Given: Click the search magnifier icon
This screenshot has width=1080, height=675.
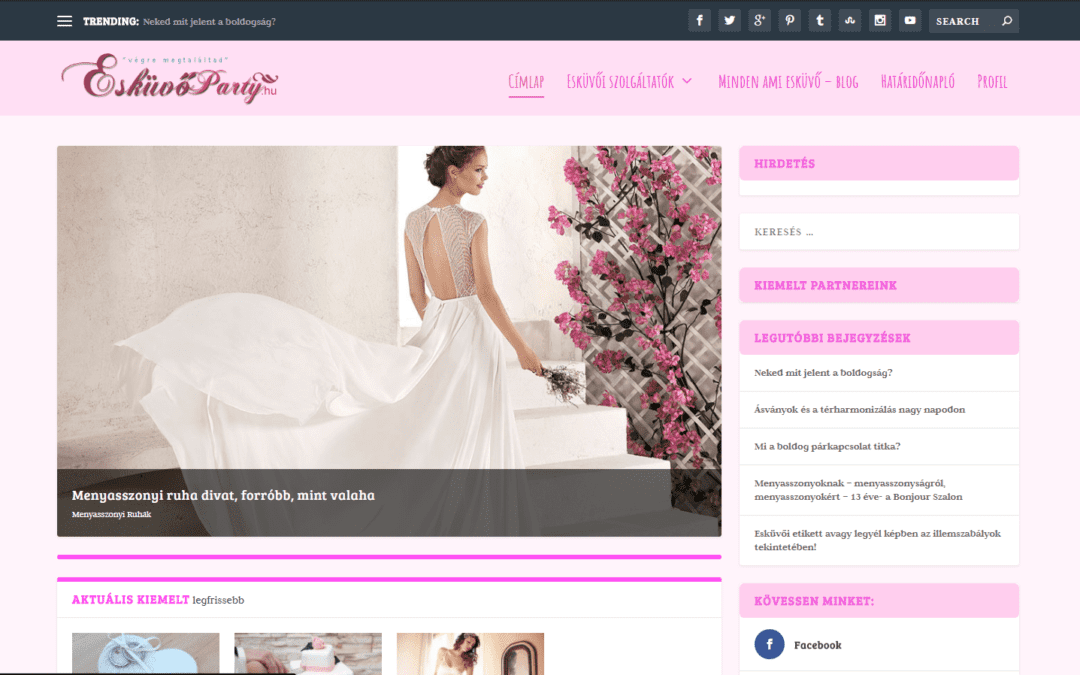Looking at the screenshot, I should tap(1006, 21).
